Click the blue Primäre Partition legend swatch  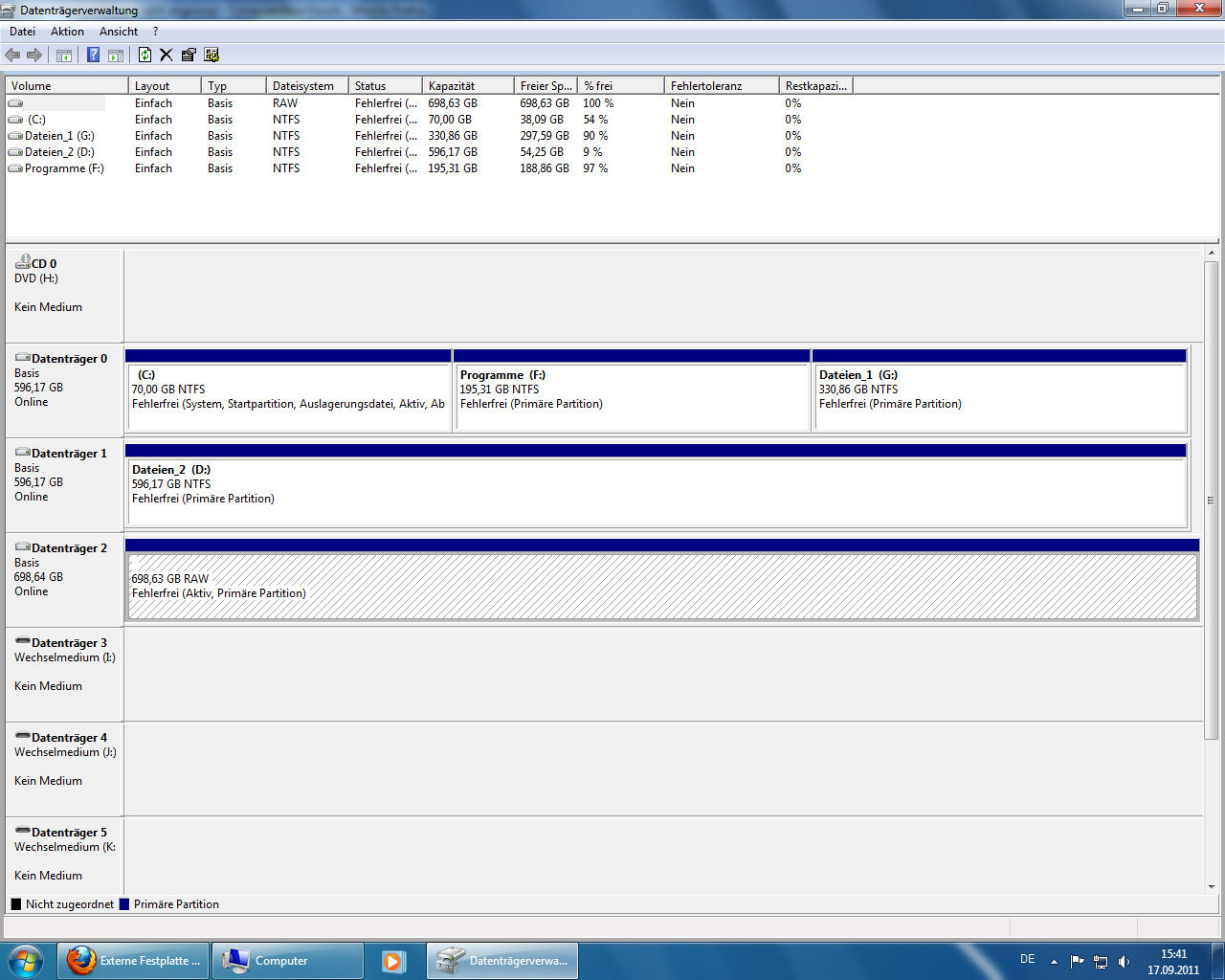[124, 904]
